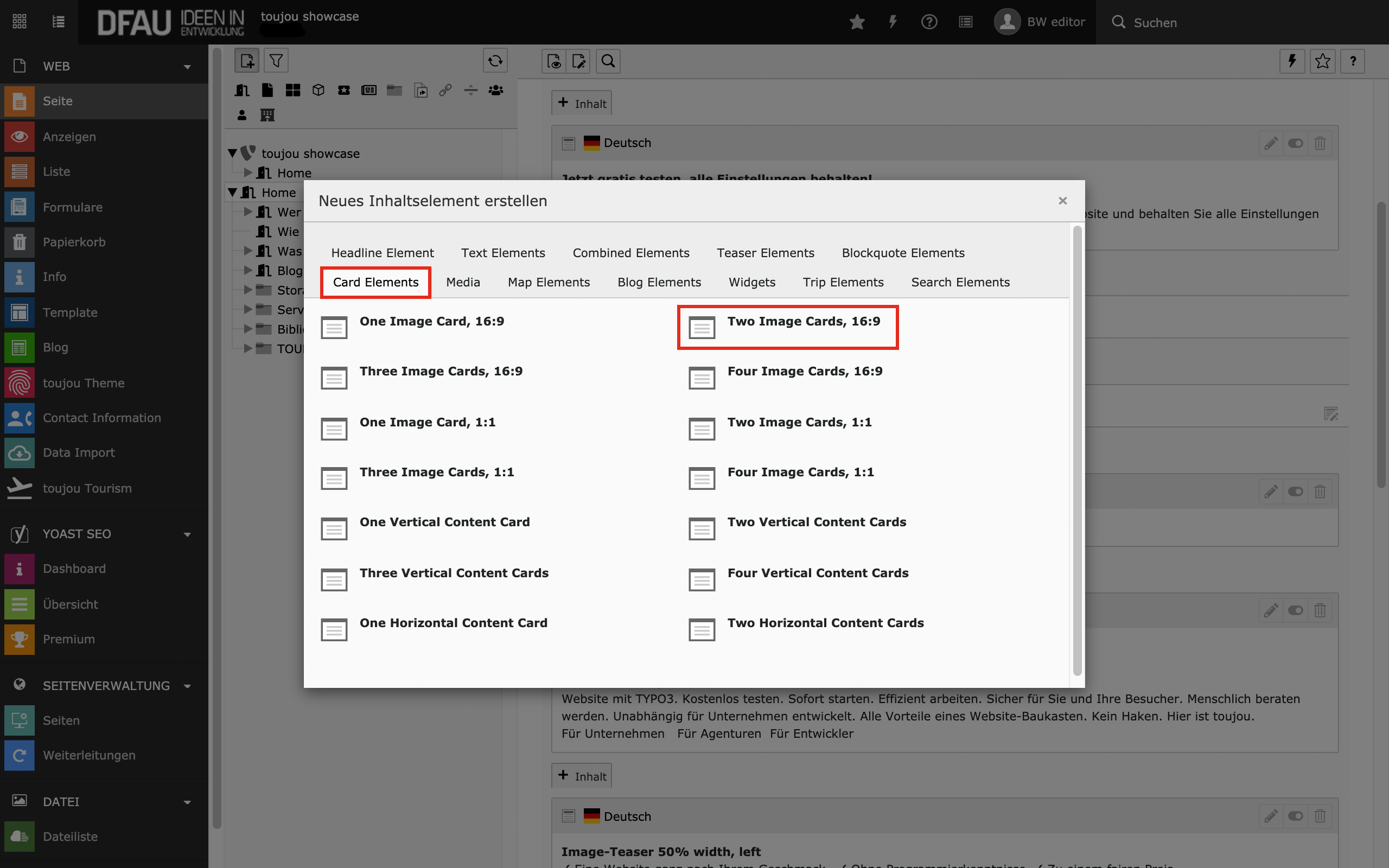Click the create new page icon in page tree toolbar
1389x868 pixels.
coord(247,60)
